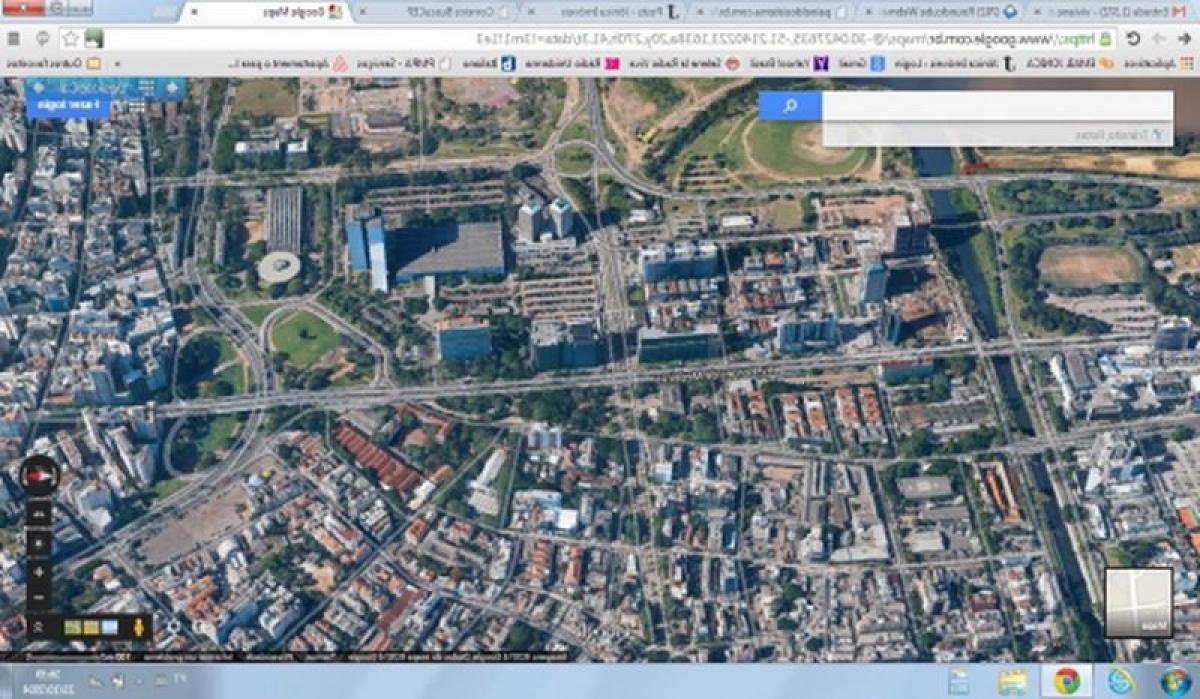
Task: Open the Google Maps search magnifier icon
Action: (x=790, y=105)
